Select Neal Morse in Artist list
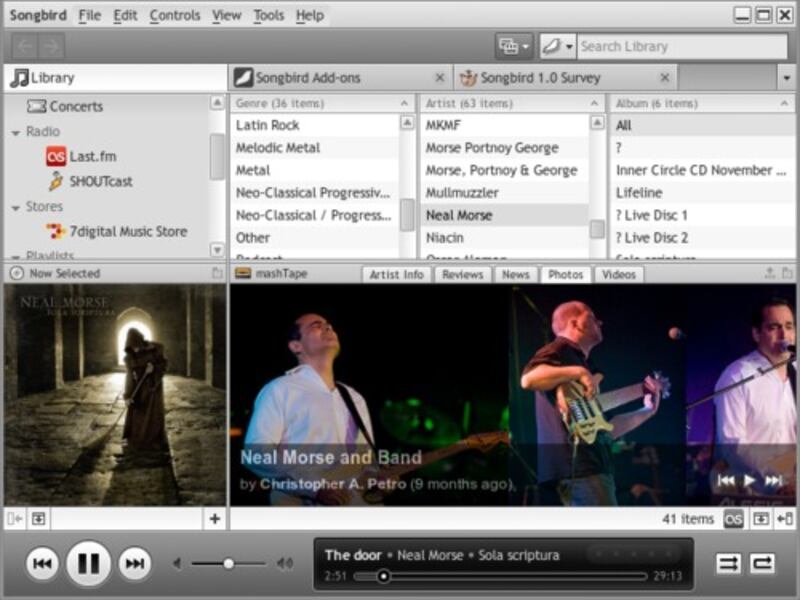The image size is (800, 600). (459, 215)
